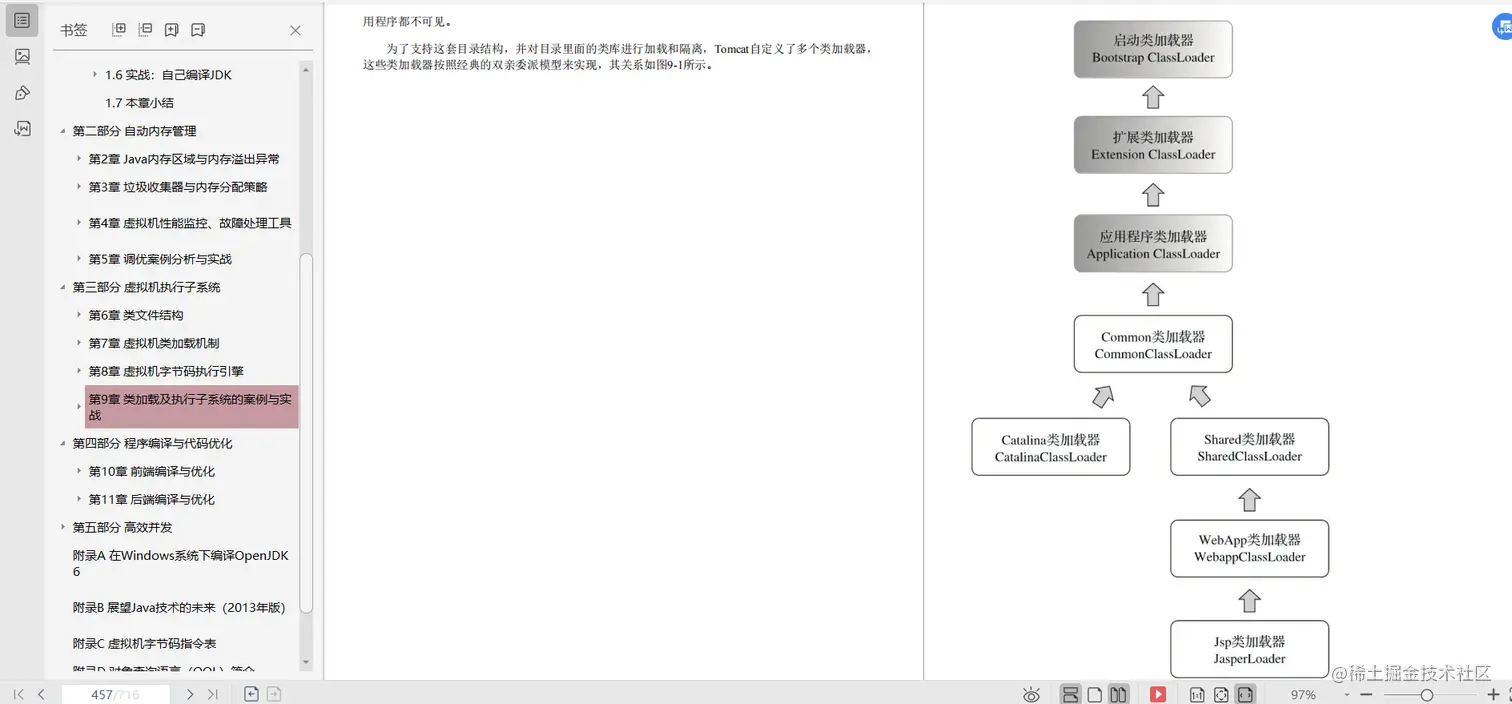Go to the first page

pyautogui.click(x=18, y=694)
